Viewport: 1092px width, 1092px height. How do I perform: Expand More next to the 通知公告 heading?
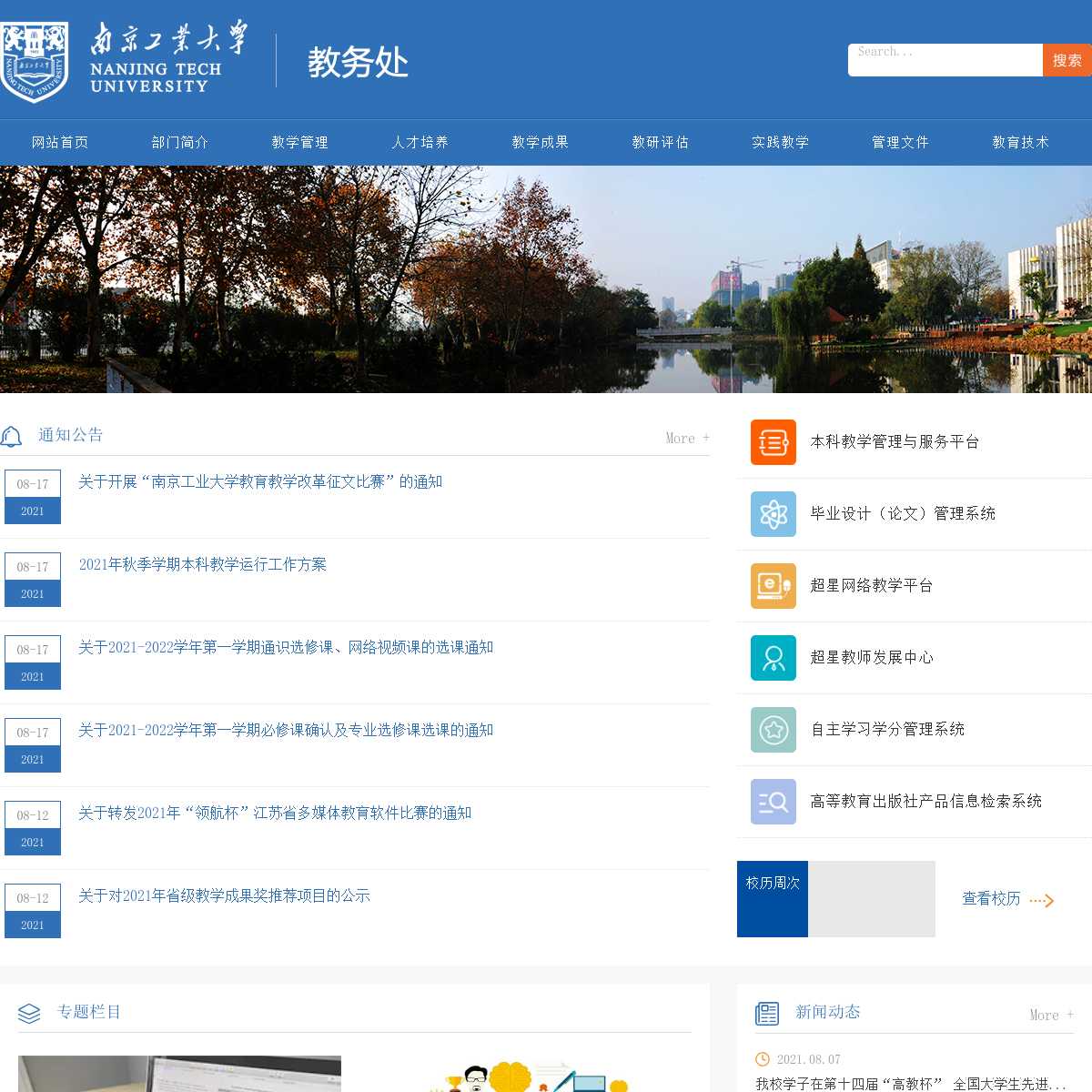pyautogui.click(x=686, y=439)
